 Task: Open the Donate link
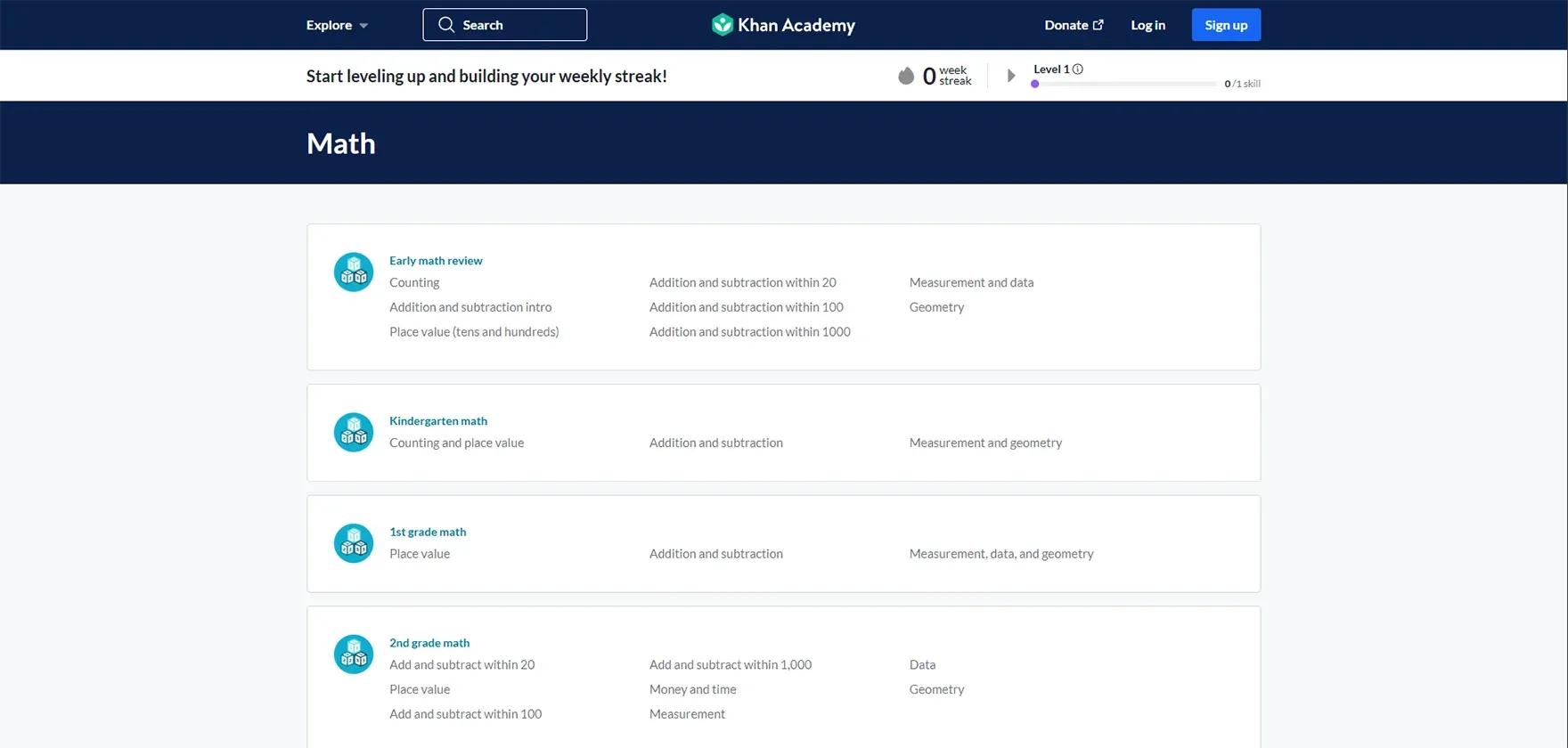(x=1074, y=25)
